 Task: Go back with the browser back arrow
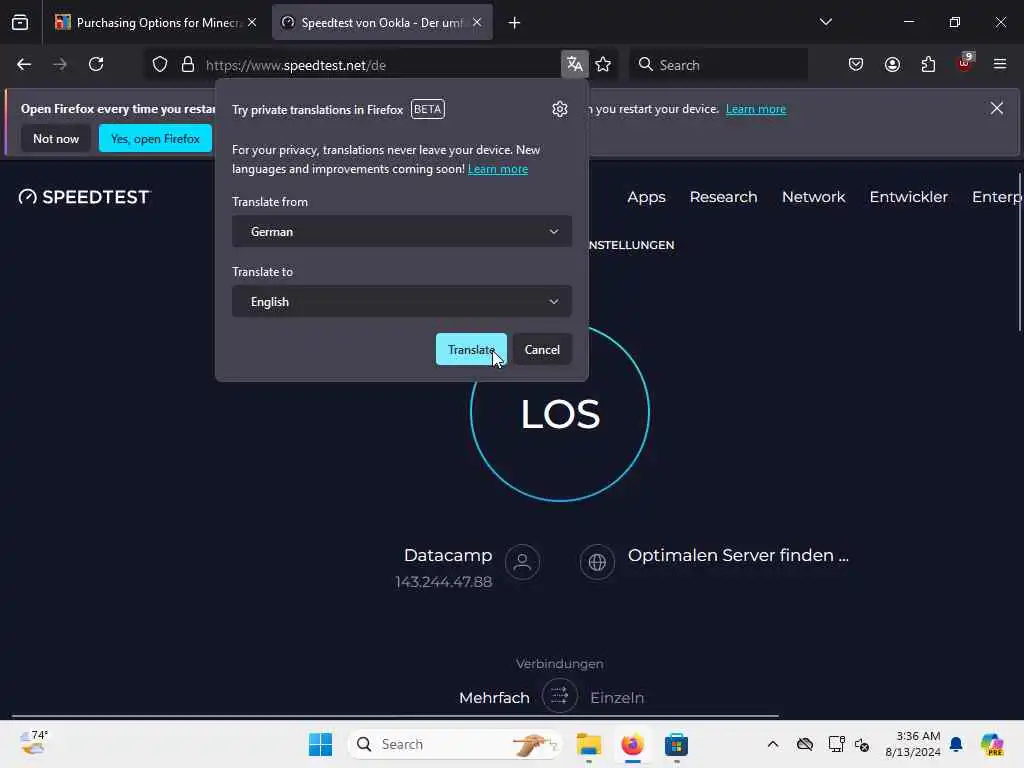coord(24,65)
